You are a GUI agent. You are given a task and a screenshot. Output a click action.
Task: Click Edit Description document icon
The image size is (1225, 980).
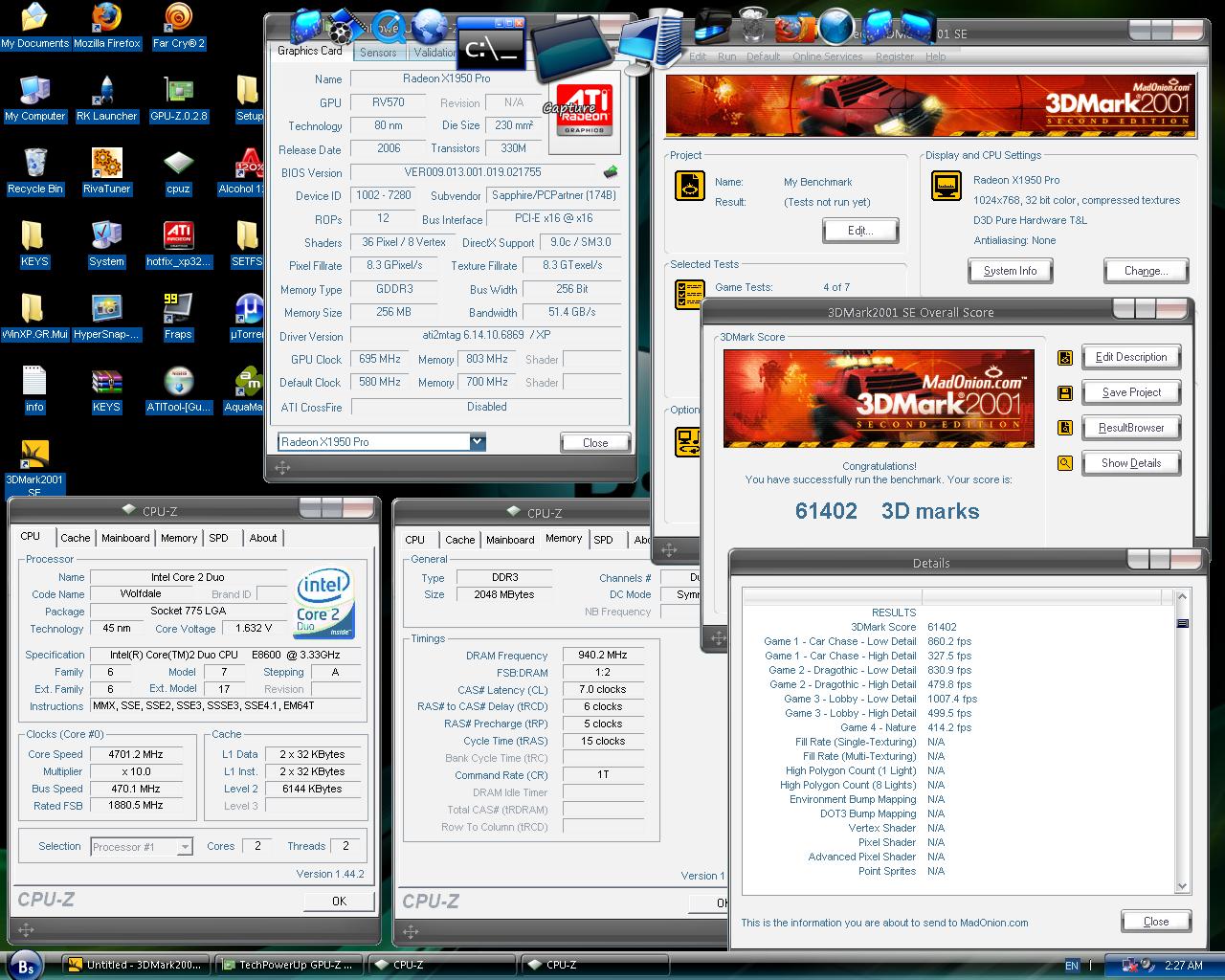pos(1065,358)
